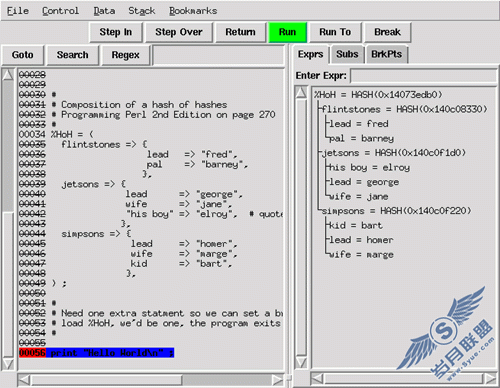Click line number 00034 with %HoH
Screen dimensions: 500x388
pos(32,135)
